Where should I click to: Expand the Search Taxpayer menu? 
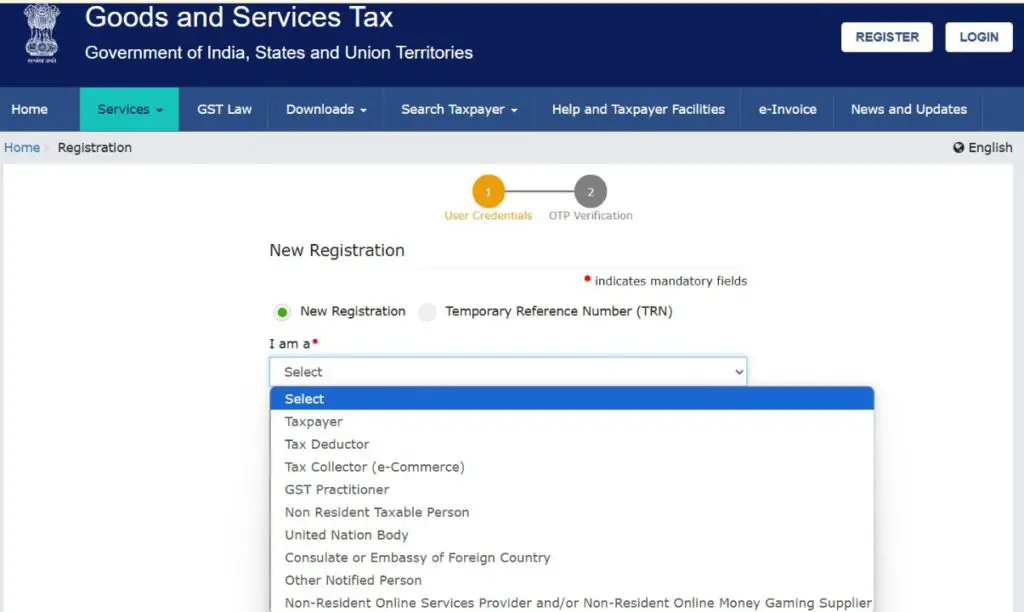459,109
